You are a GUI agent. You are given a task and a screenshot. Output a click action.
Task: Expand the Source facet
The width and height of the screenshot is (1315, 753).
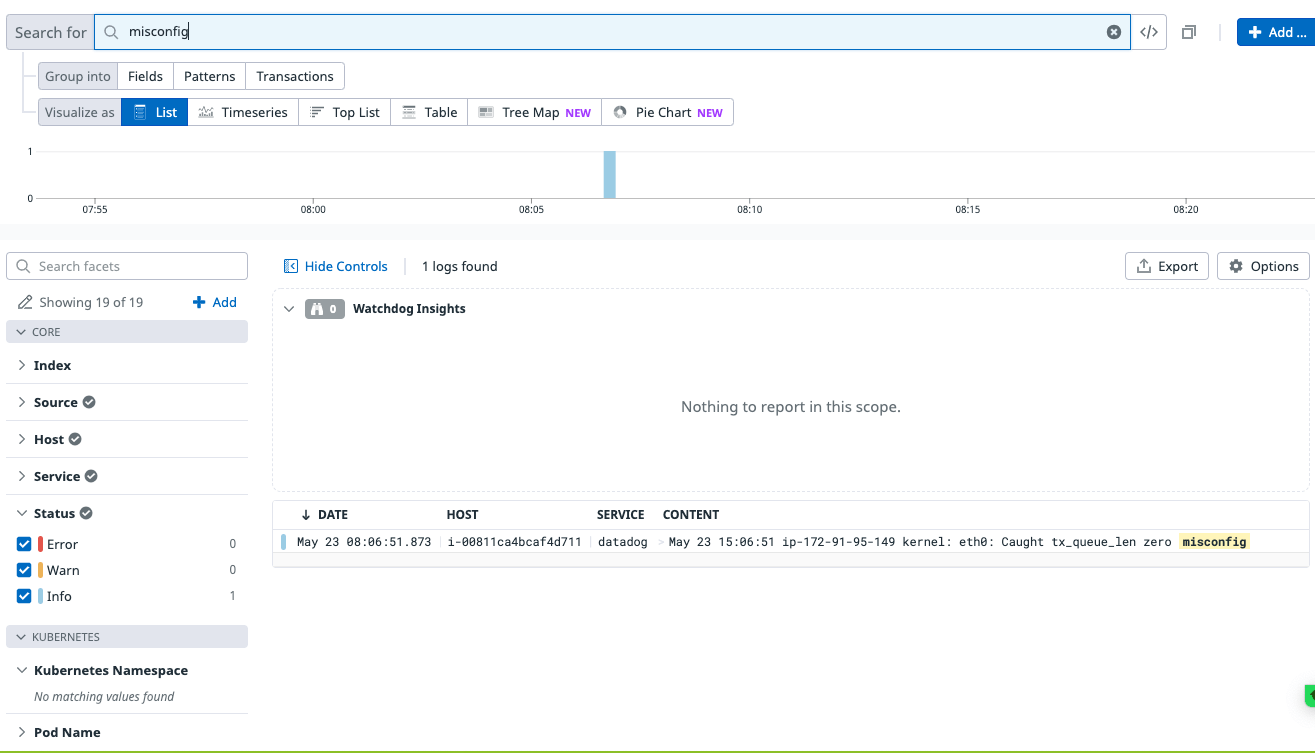click(22, 402)
